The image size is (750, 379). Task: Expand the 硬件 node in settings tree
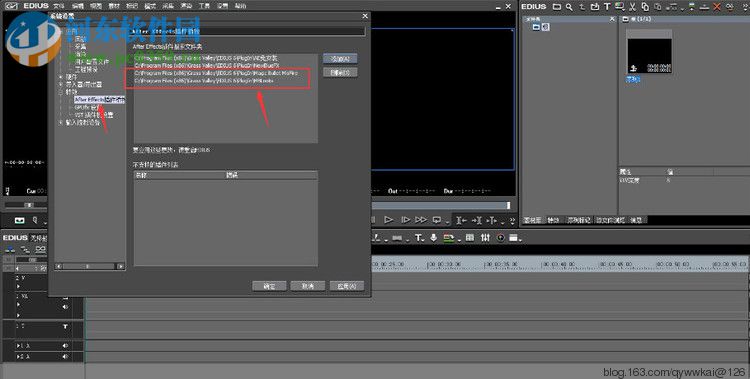click(x=61, y=77)
